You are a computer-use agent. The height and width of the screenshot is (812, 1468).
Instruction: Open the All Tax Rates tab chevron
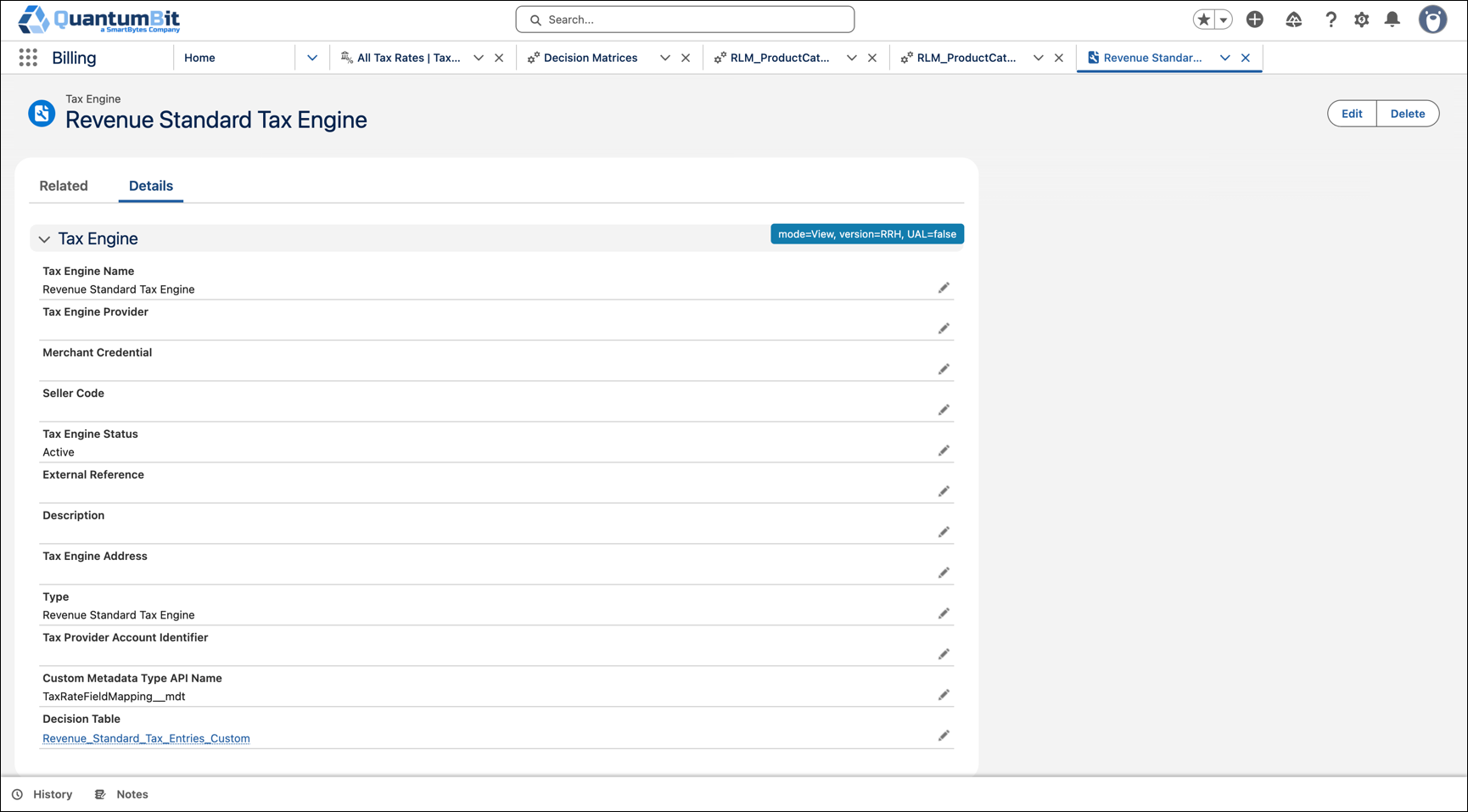[x=479, y=58]
